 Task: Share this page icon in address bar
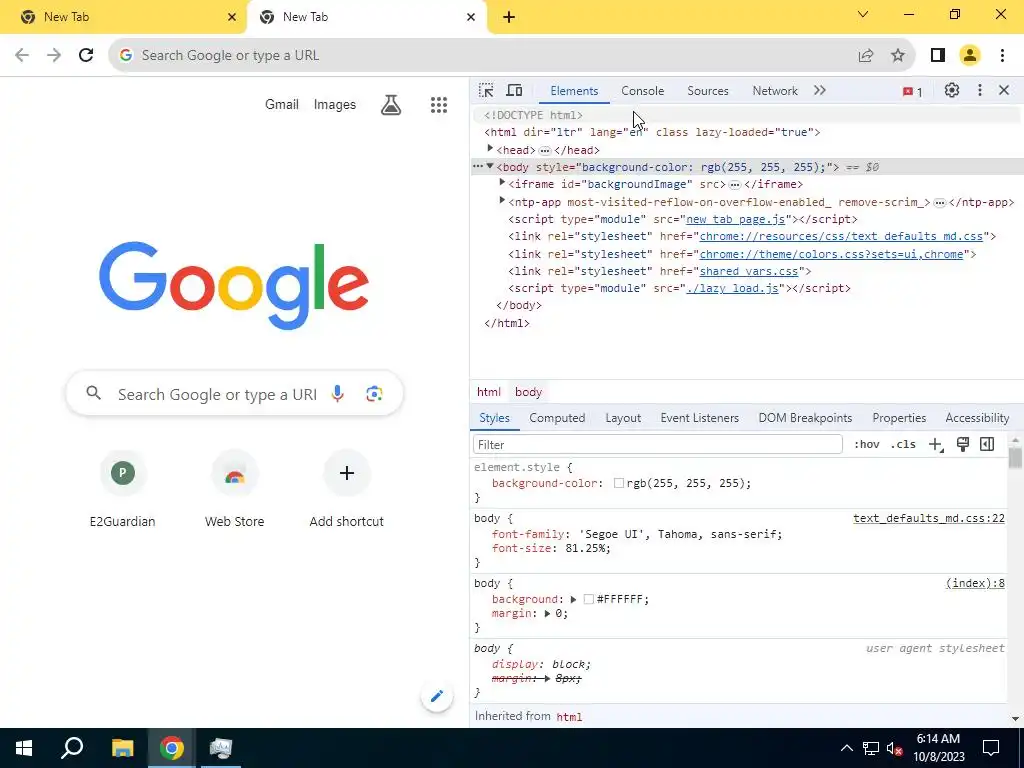pos(866,56)
